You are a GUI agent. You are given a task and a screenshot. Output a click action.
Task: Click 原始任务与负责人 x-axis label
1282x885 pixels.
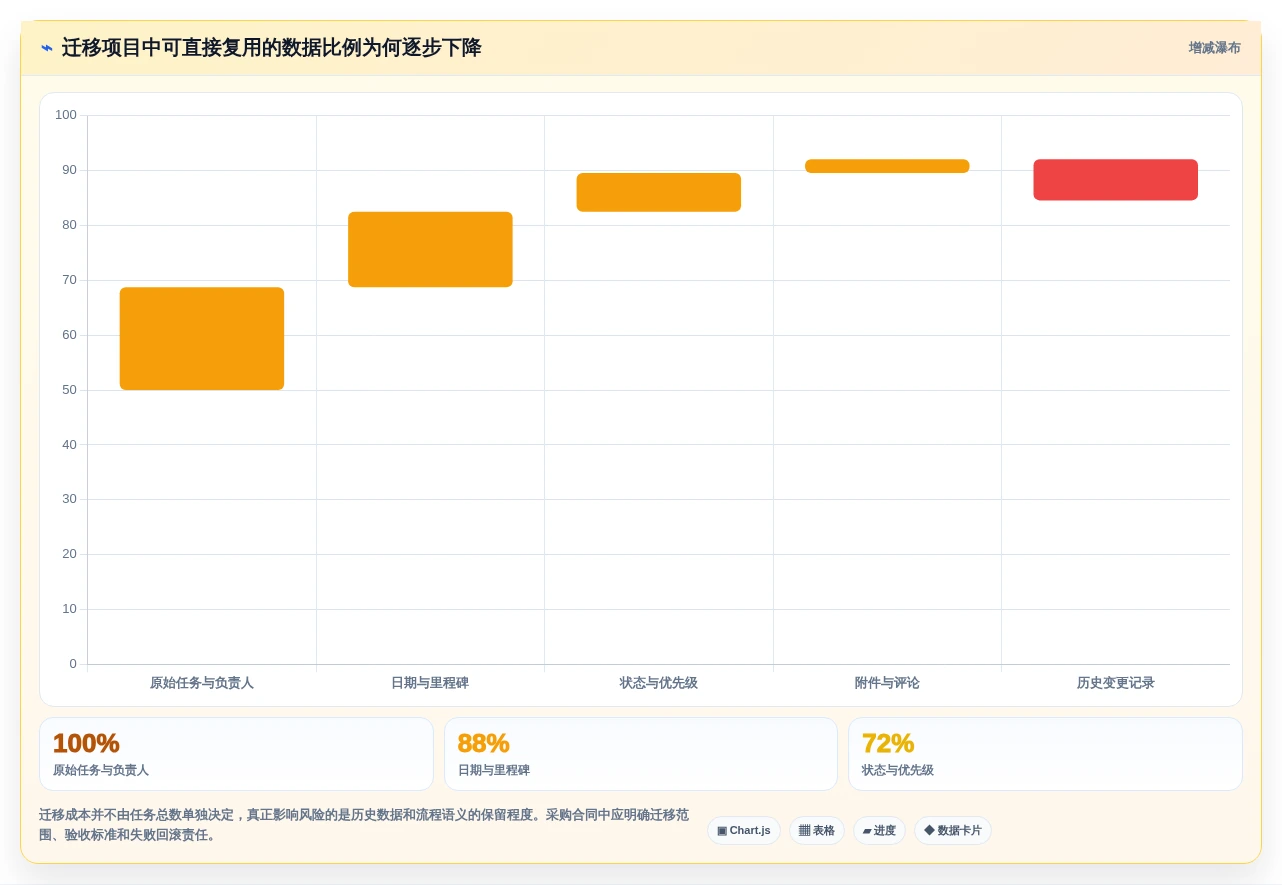coord(202,683)
